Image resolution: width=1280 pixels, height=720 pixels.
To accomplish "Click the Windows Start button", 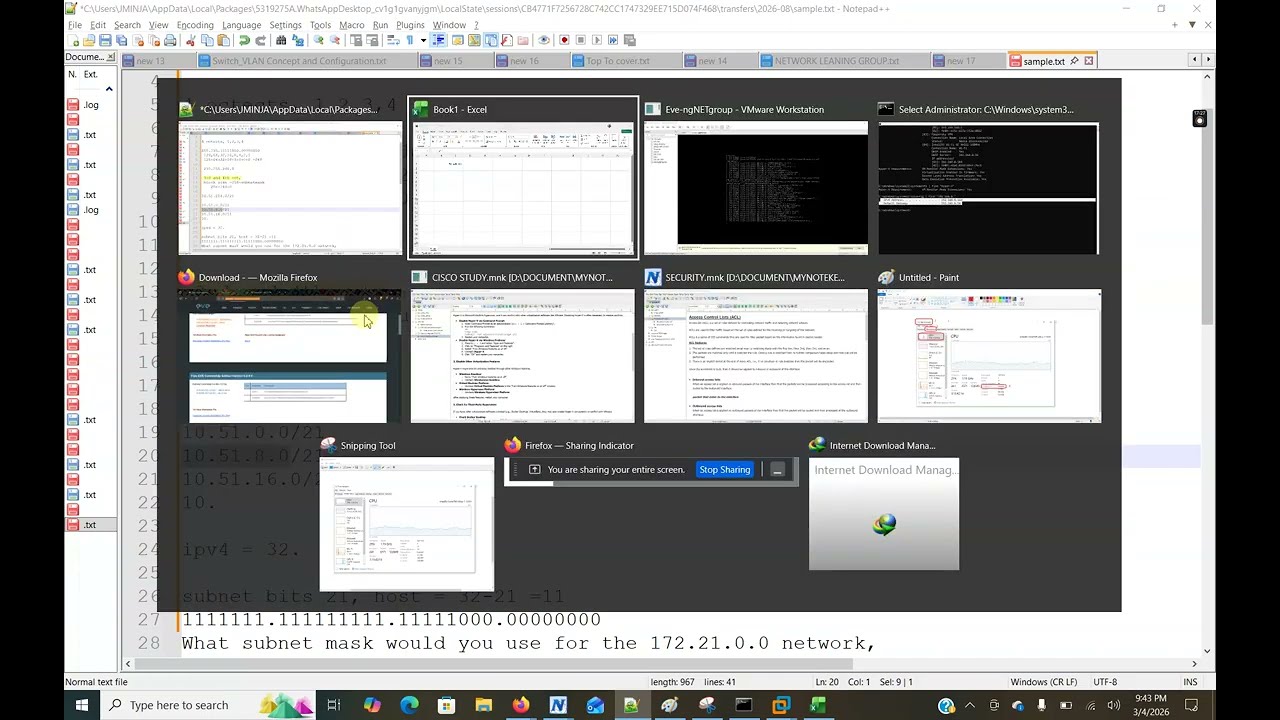I will tap(82, 705).
